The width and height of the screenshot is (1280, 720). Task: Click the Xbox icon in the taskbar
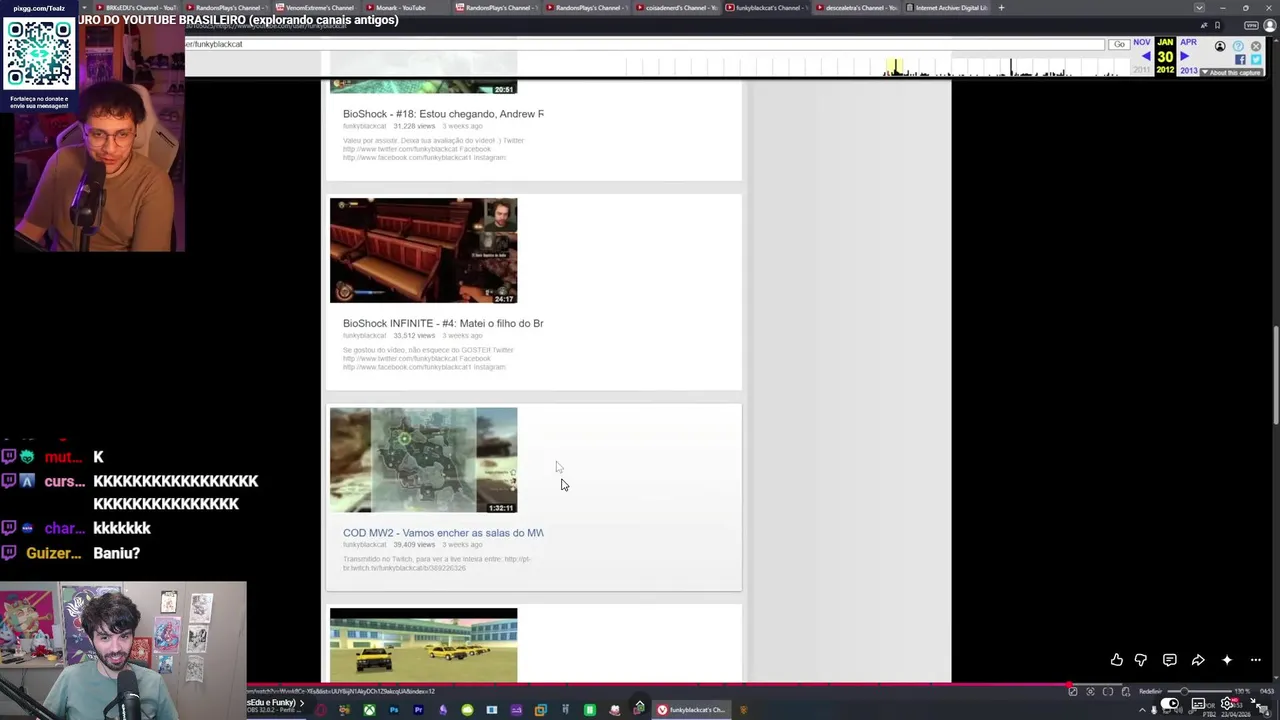point(369,710)
